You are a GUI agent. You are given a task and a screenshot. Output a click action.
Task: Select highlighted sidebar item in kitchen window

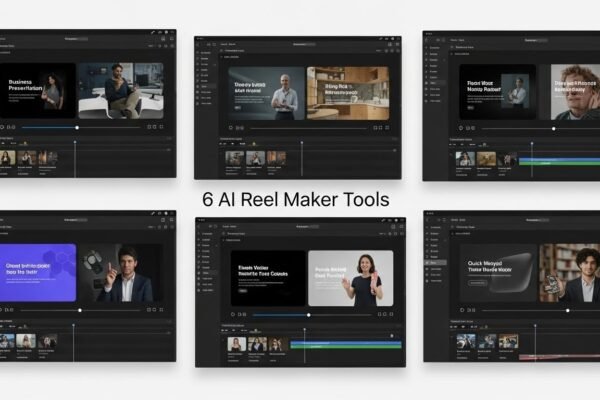pos(207,87)
